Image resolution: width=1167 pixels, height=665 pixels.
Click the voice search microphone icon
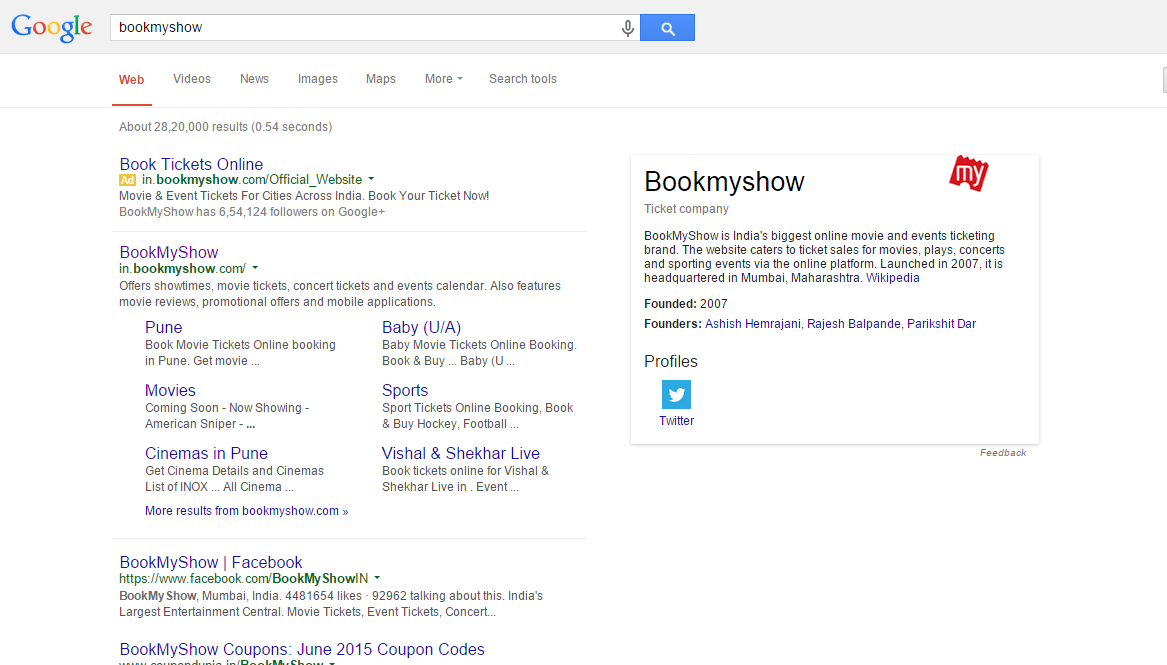[x=628, y=28]
